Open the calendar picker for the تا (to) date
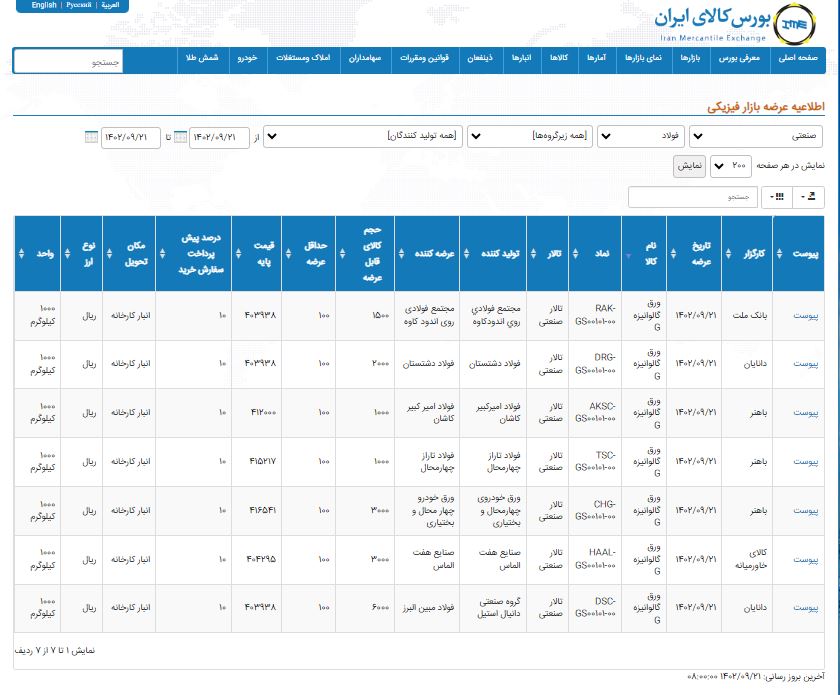840x695 pixels. click(92, 137)
